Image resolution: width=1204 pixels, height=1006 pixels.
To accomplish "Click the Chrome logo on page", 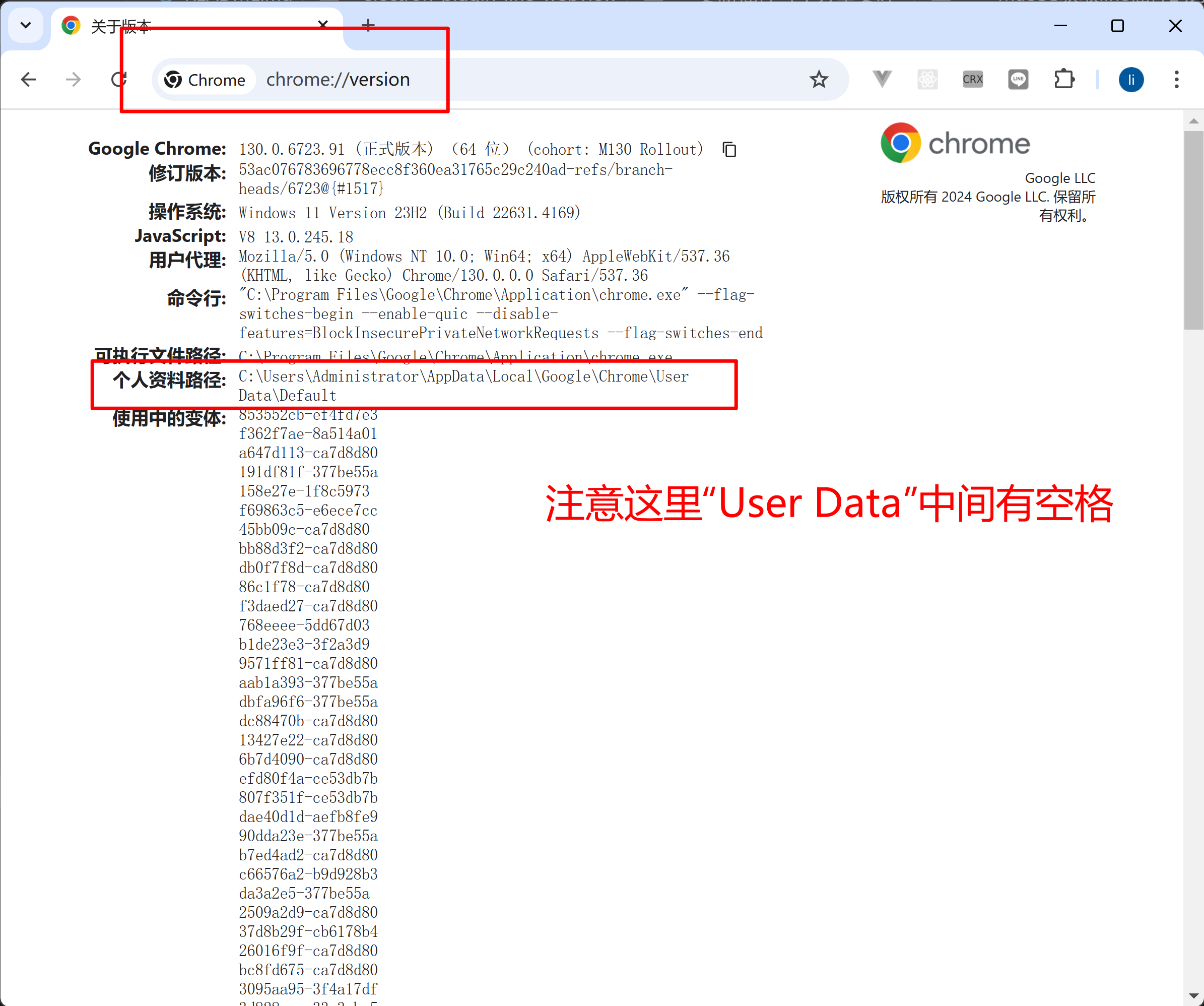I will point(955,143).
